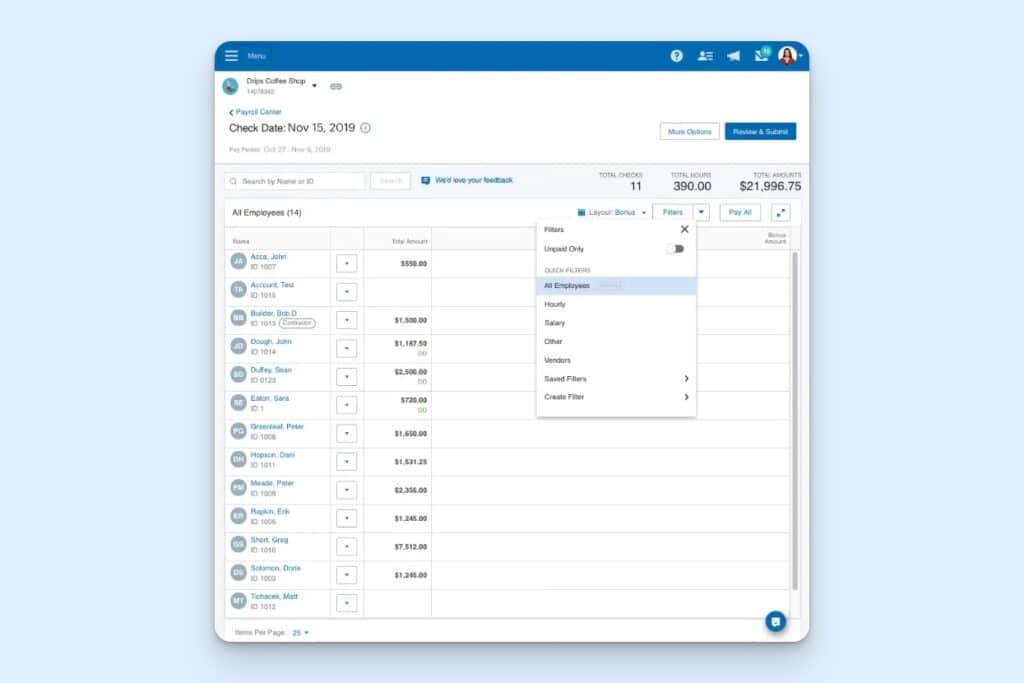
Task: Open the contacts people icon in header
Action: click(705, 56)
